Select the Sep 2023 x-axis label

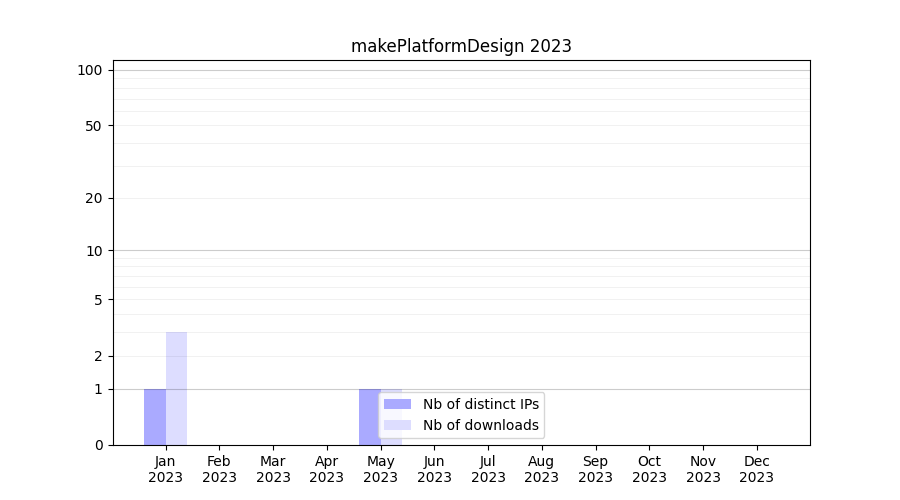pos(595,469)
